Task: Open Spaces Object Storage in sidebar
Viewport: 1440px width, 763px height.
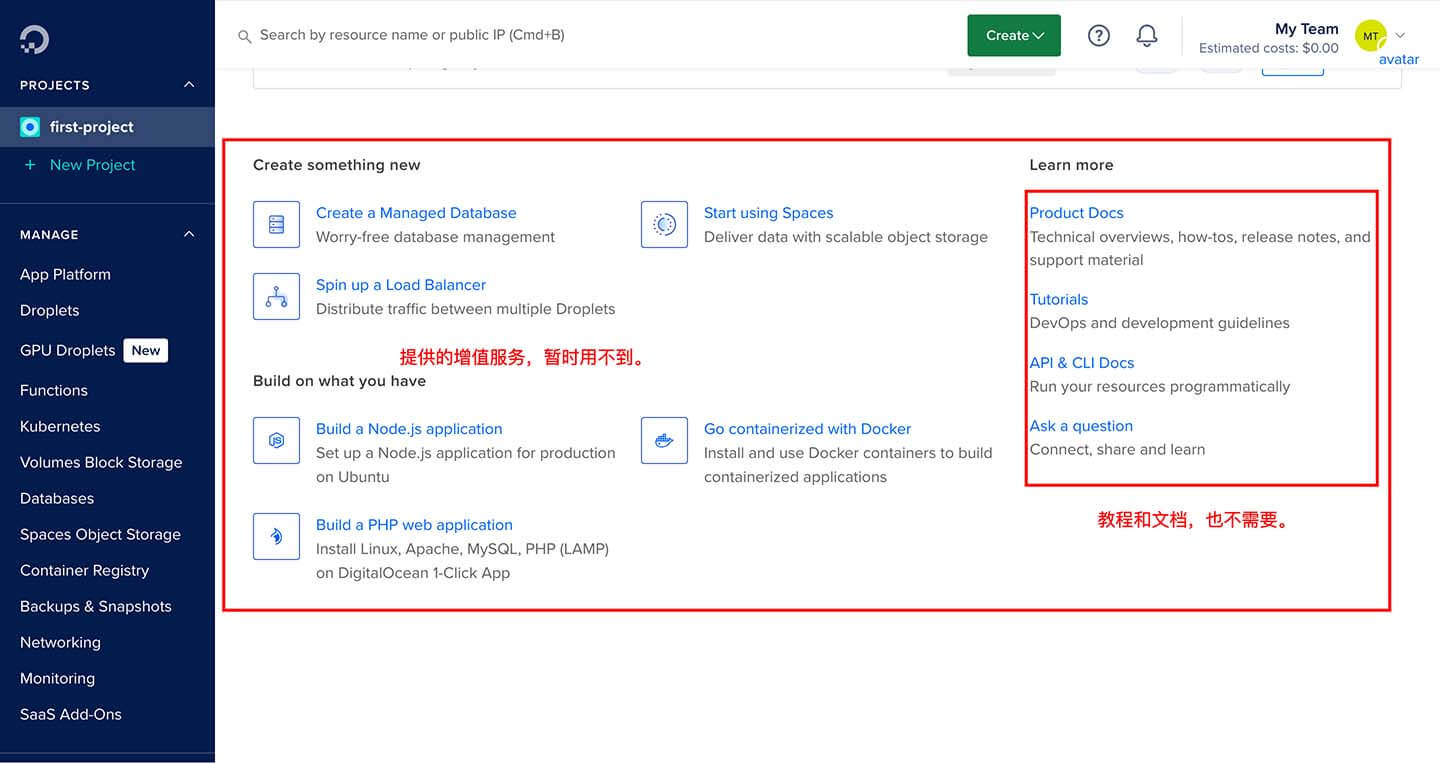Action: pos(100,534)
